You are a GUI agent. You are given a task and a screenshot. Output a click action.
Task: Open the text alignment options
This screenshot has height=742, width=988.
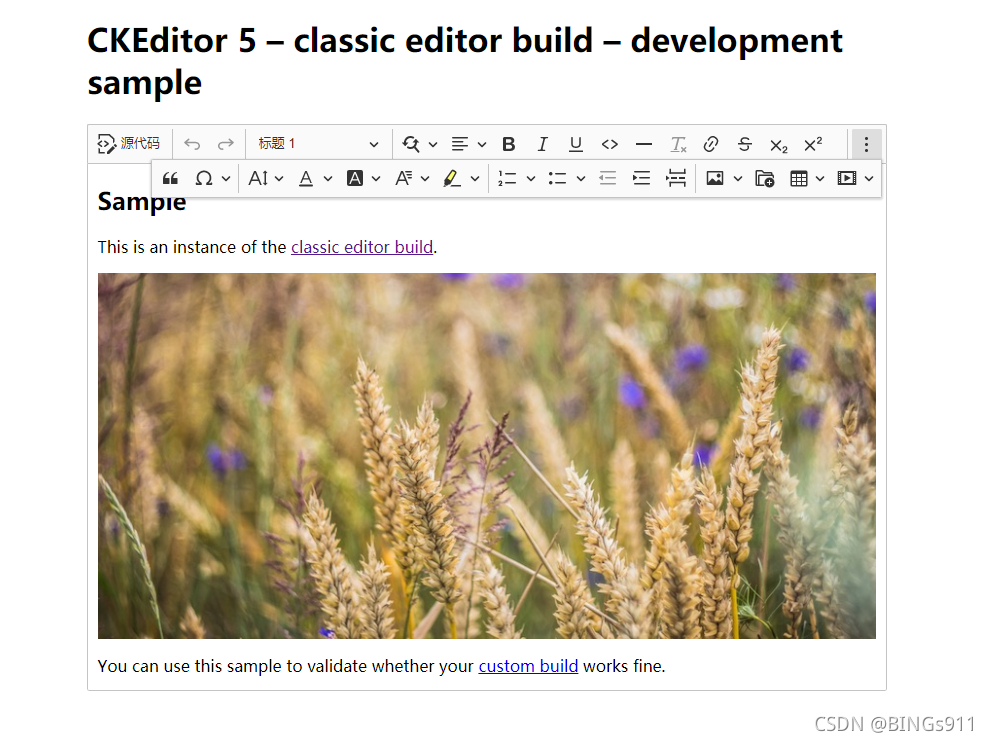(x=460, y=144)
